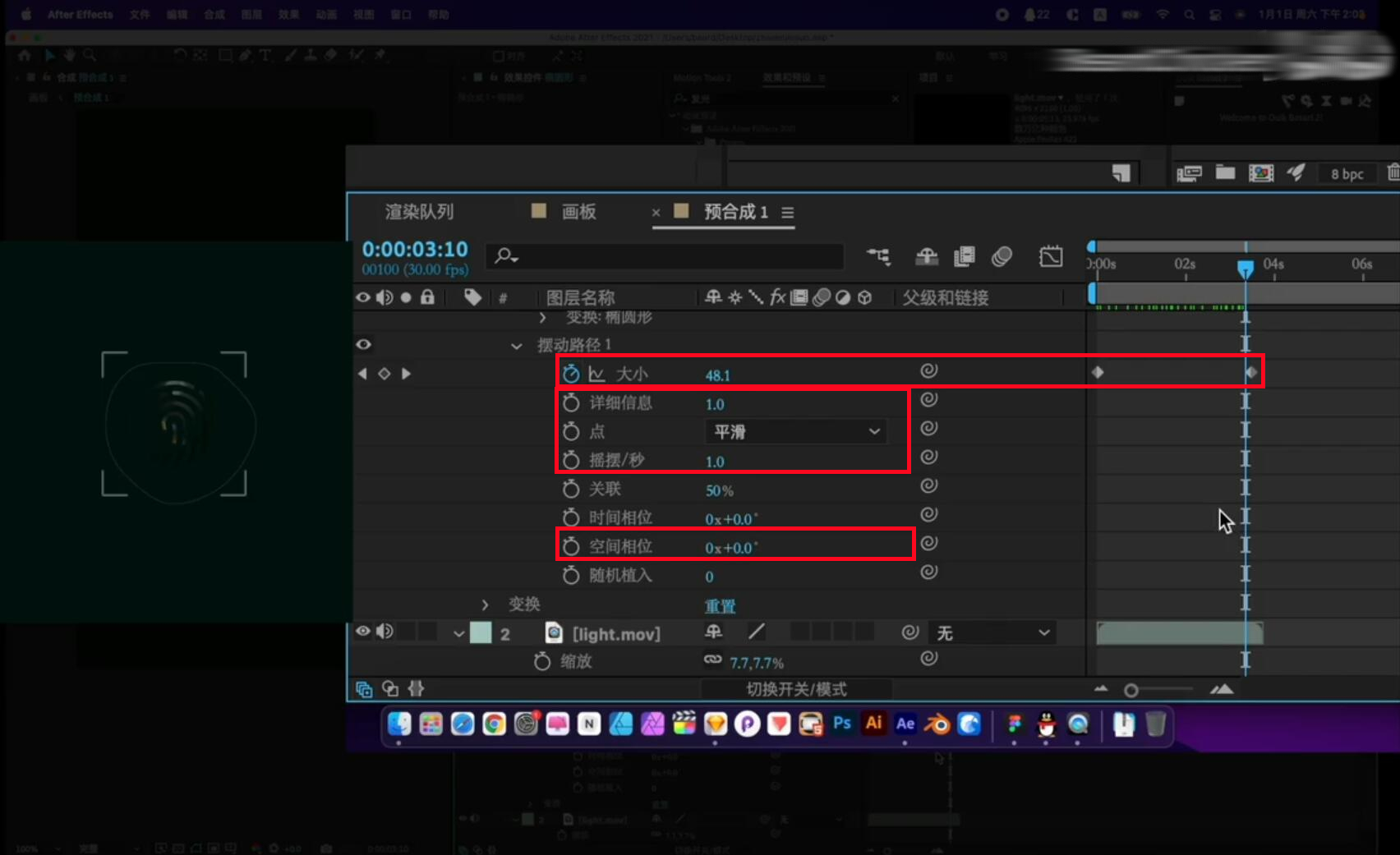Screen dimensions: 1400x855
Task: Click the expression pickwhip for 空间相位
Action: coord(928,543)
